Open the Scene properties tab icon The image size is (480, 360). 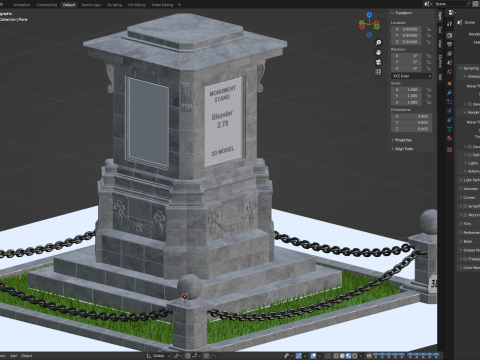[x=450, y=63]
